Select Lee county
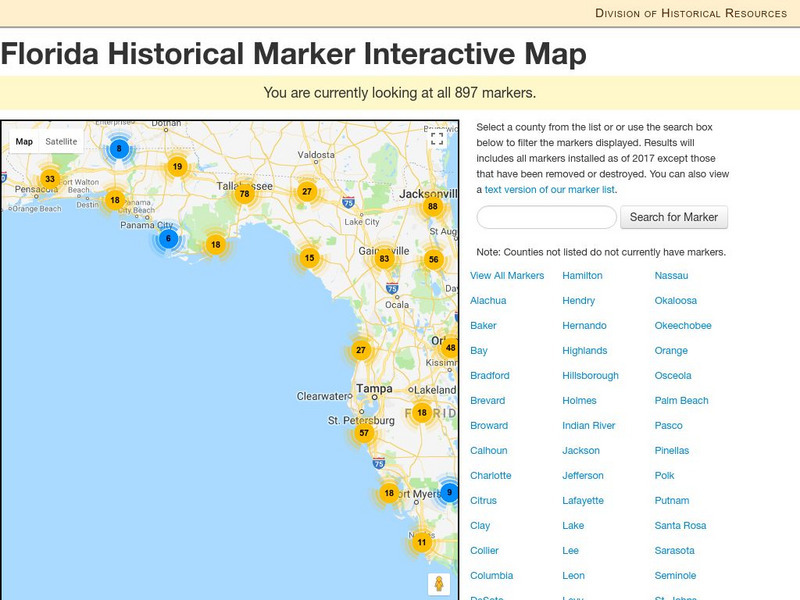800x600 pixels. pos(570,551)
